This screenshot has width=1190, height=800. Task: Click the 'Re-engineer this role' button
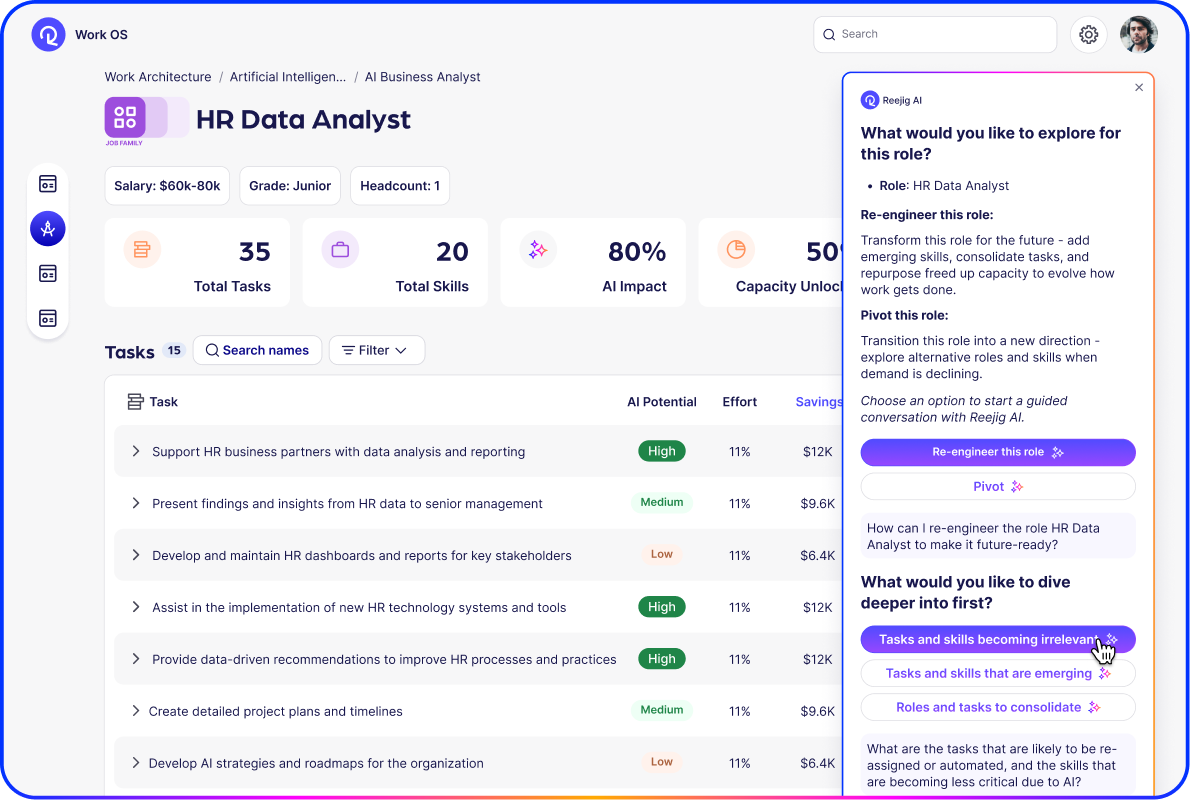tap(997, 452)
